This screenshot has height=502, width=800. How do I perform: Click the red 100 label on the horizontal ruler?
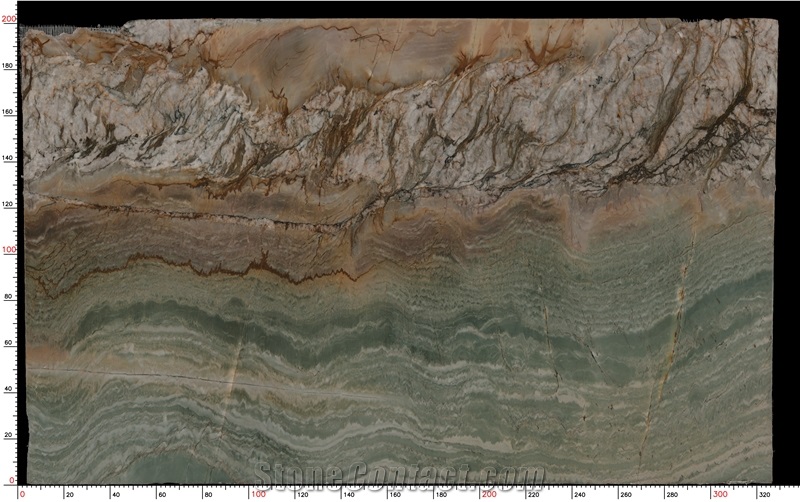tap(258, 494)
